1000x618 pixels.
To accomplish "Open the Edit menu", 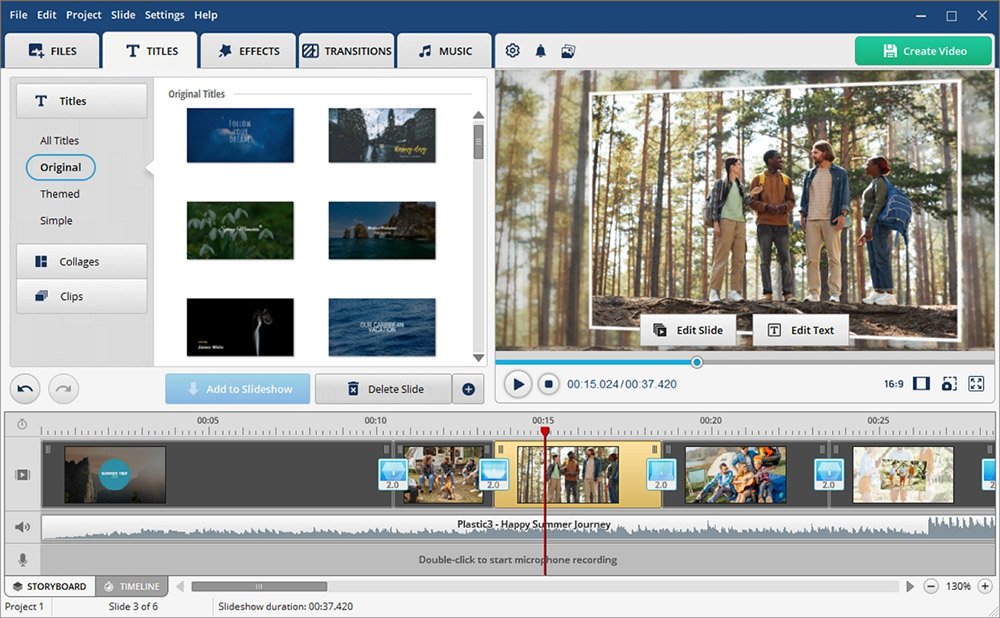I will coord(47,15).
